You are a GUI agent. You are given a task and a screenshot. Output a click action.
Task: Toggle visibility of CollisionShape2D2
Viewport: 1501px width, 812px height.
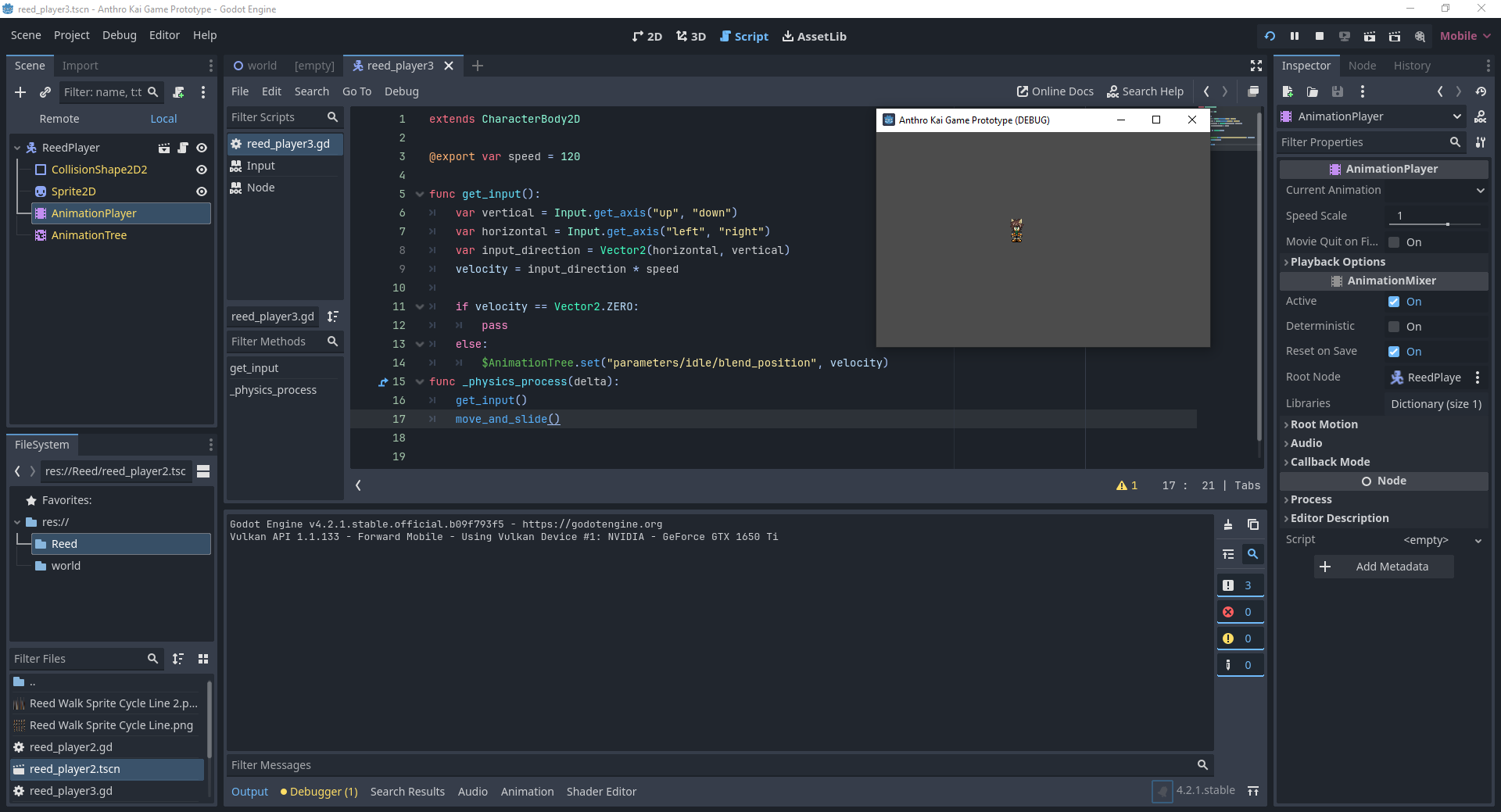202,169
